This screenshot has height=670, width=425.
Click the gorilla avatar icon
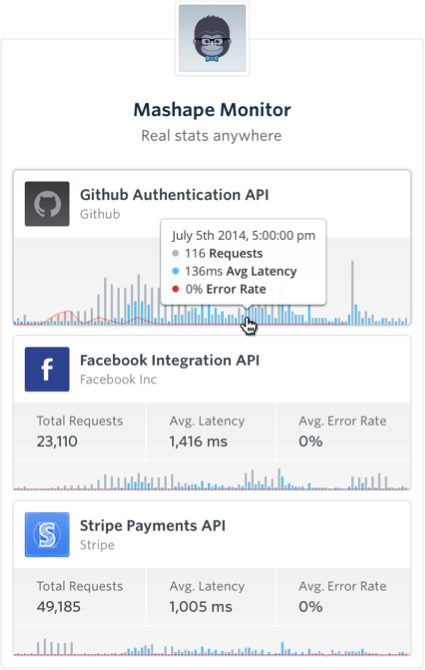[x=212, y=38]
